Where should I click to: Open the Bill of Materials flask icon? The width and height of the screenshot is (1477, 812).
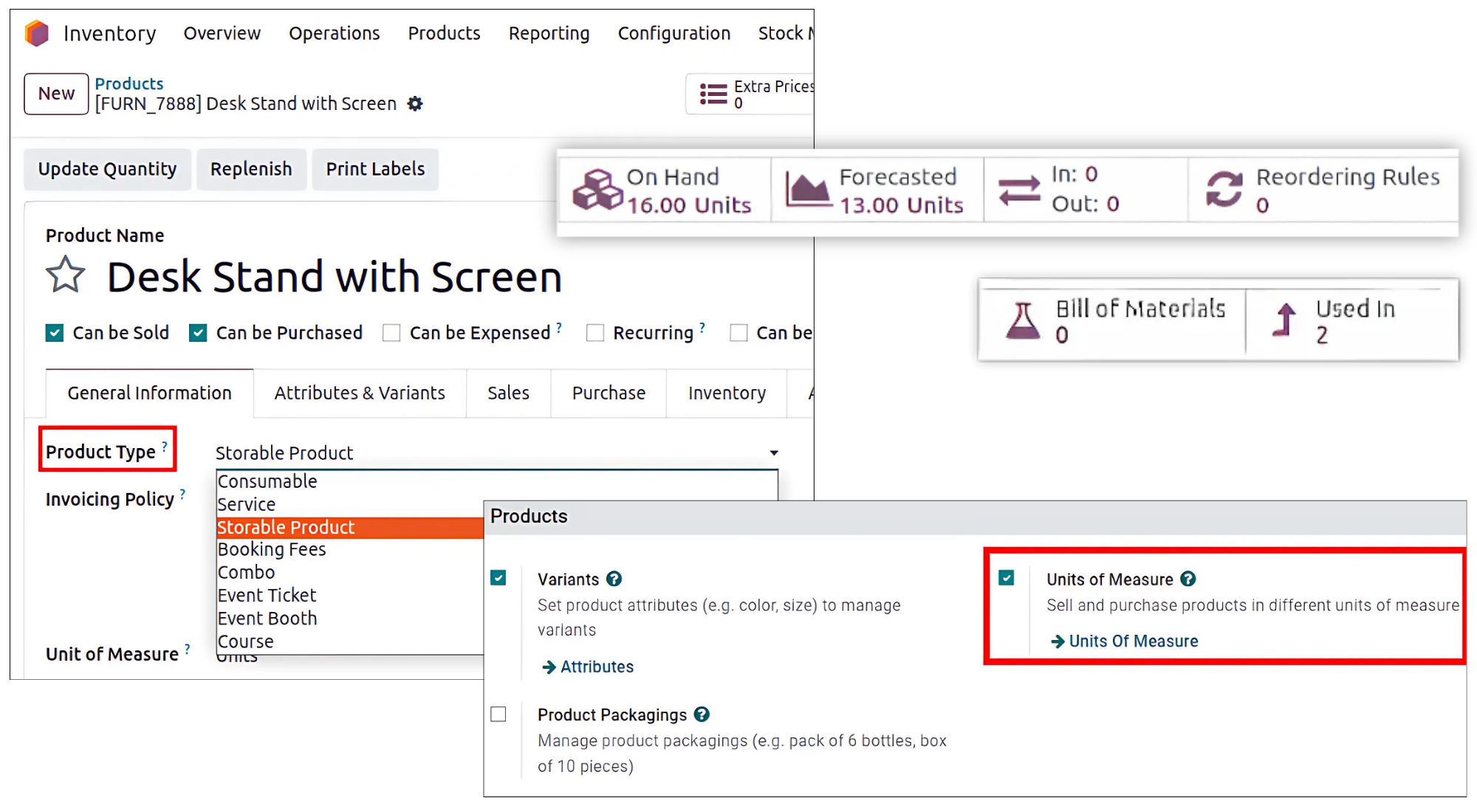[x=1023, y=321]
